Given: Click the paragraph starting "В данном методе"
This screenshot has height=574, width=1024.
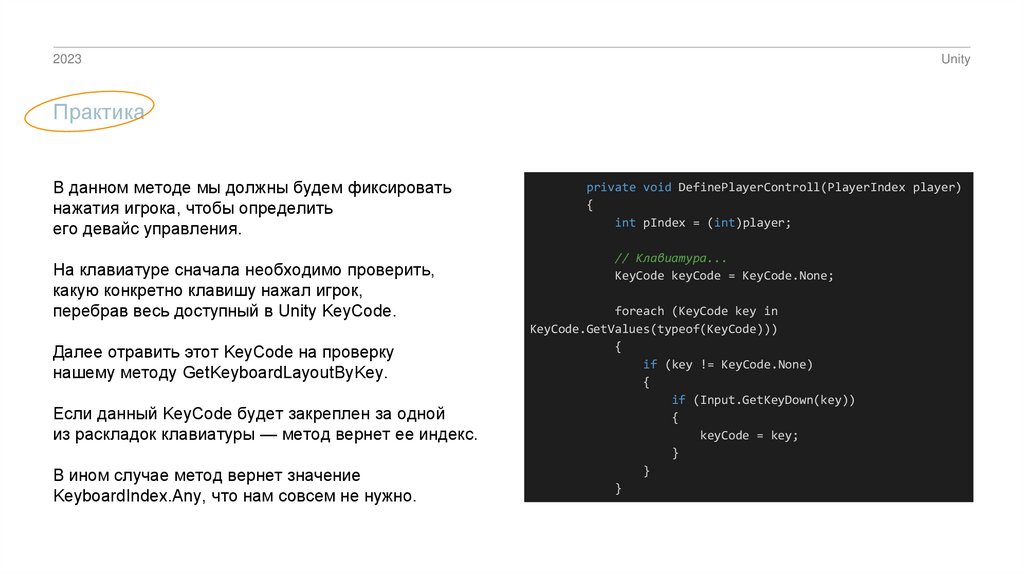Looking at the screenshot, I should pyautogui.click(x=252, y=208).
